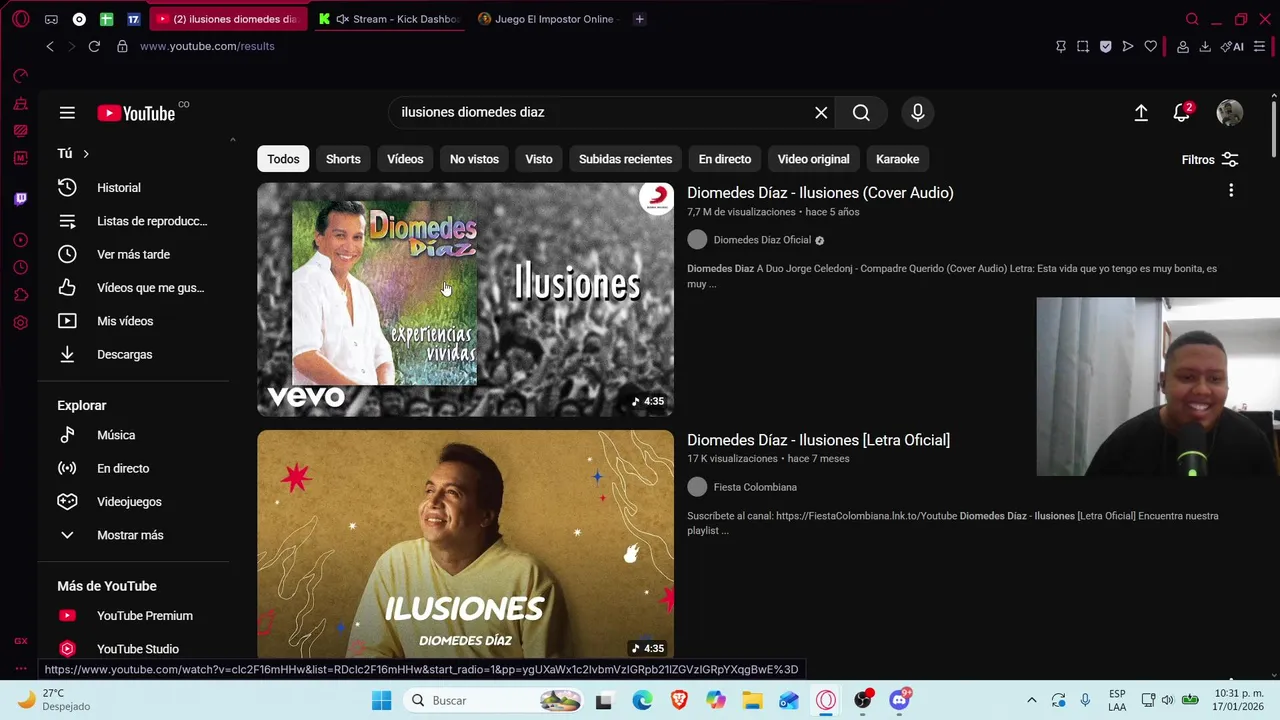View site info via address bar padlock
This screenshot has height=720, width=1280.
(122, 46)
